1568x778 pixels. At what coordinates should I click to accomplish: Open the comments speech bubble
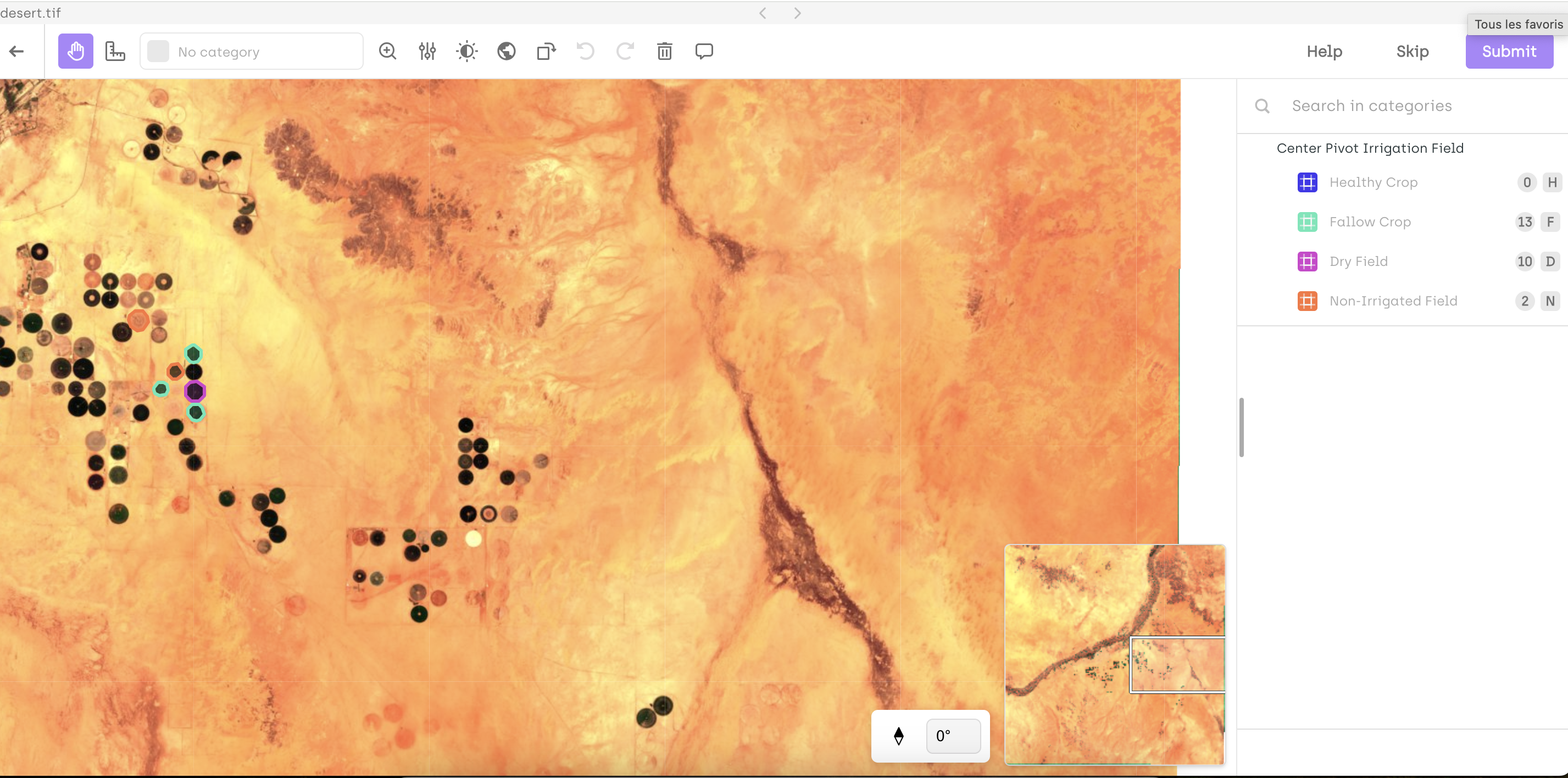pos(704,51)
